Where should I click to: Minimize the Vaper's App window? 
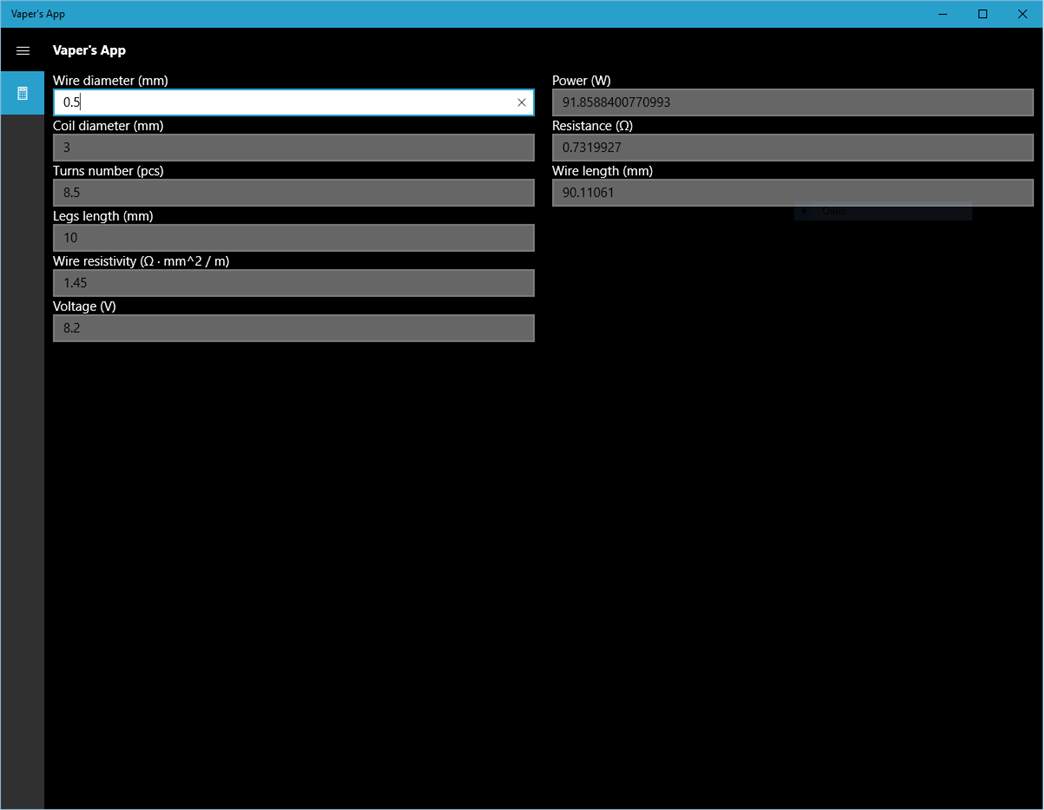pyautogui.click(x=943, y=14)
